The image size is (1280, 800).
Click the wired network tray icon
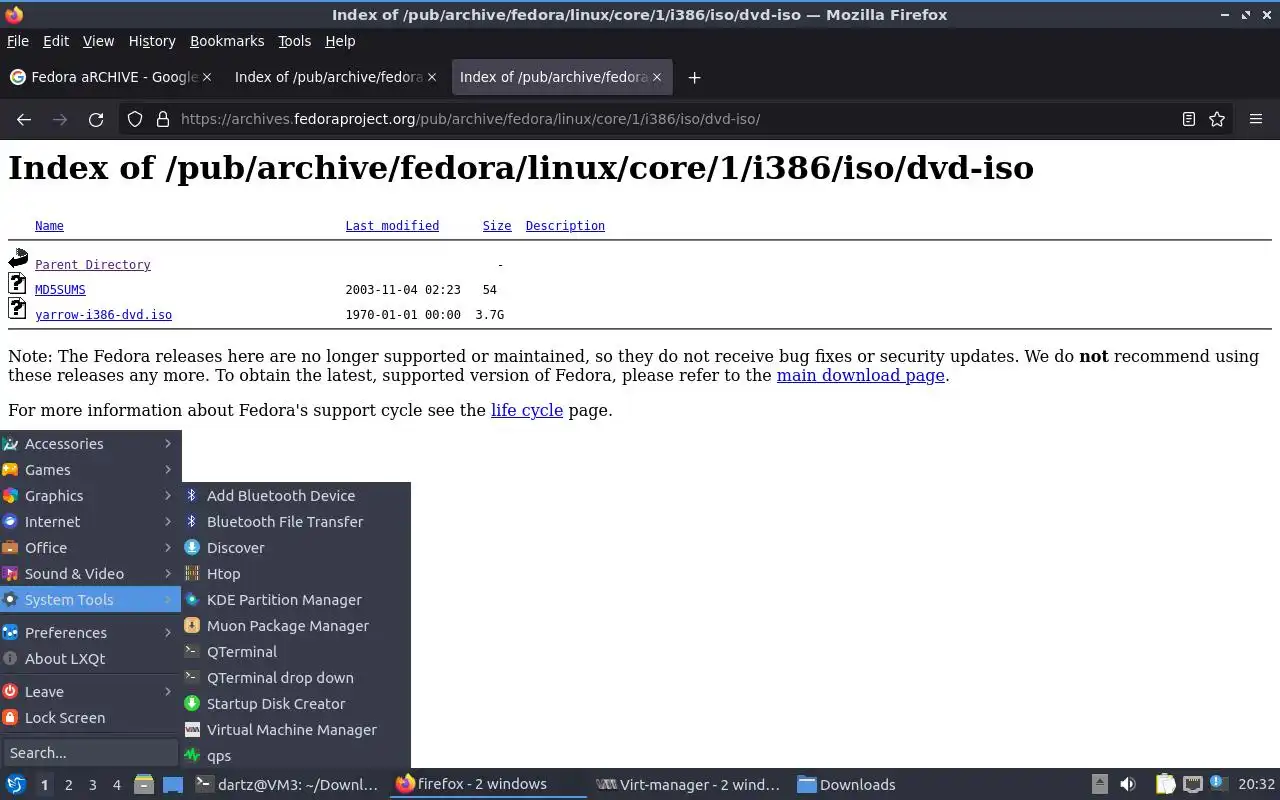(1193, 785)
